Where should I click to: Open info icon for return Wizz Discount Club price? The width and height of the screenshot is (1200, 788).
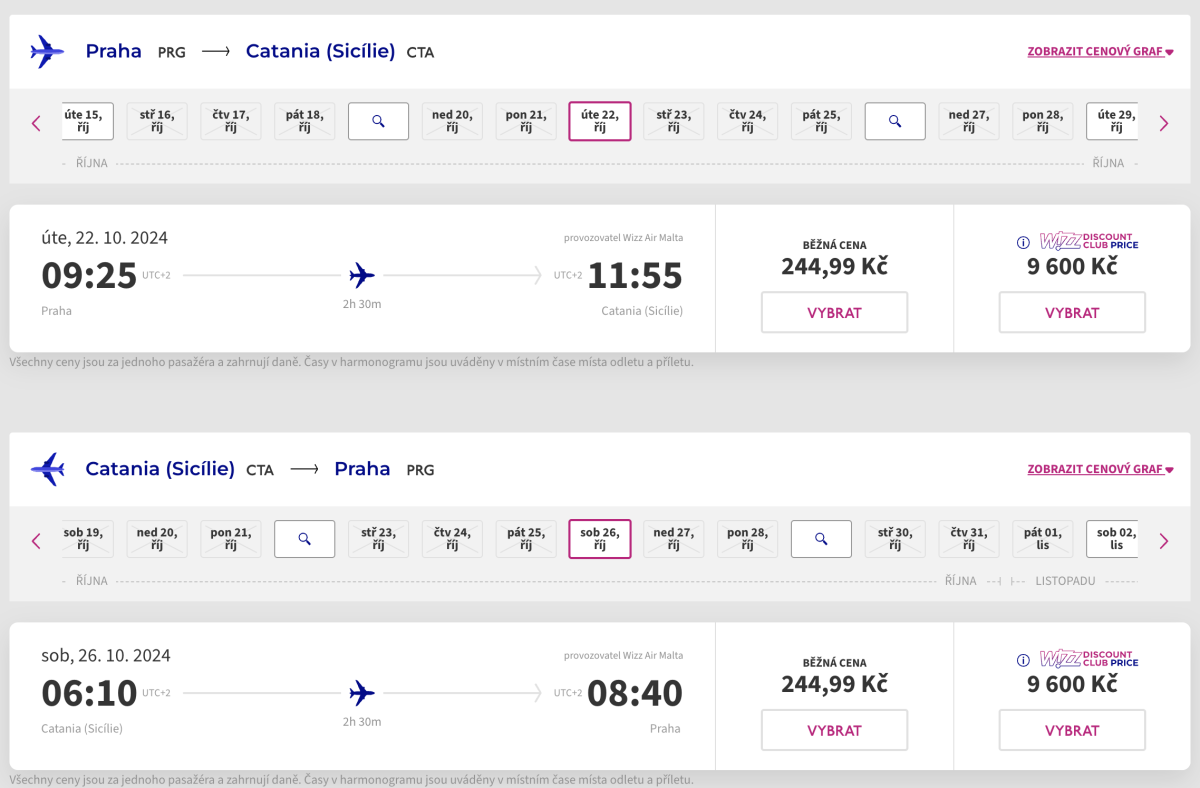pos(1023,660)
